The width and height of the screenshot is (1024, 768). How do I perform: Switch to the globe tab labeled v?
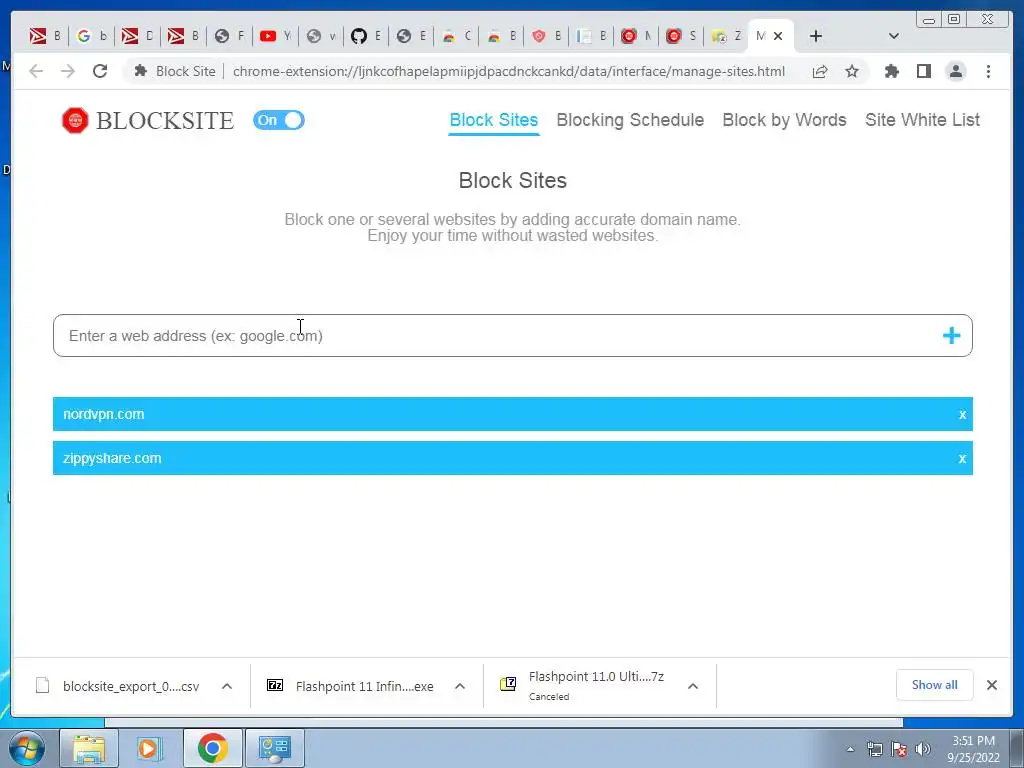coord(321,36)
